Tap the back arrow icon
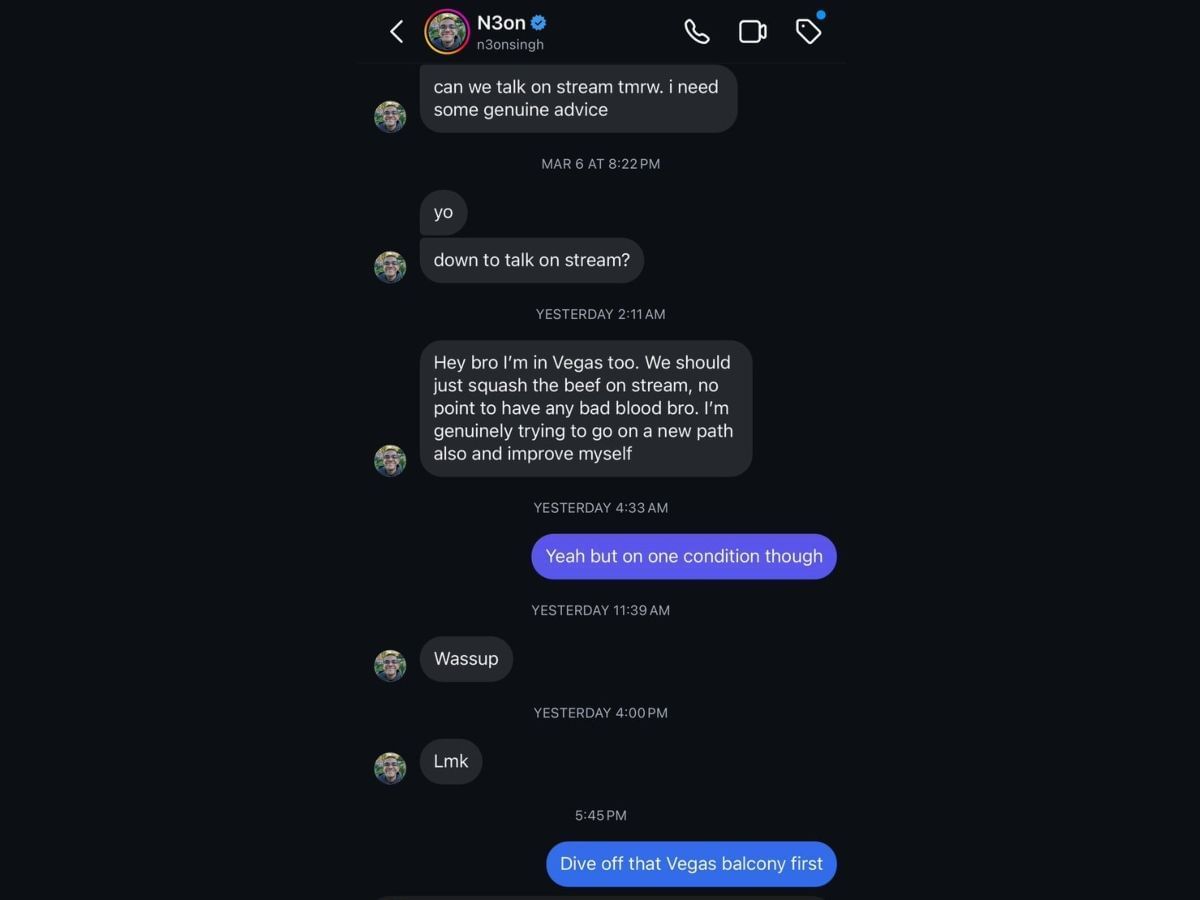Image resolution: width=1200 pixels, height=900 pixels. [x=397, y=32]
